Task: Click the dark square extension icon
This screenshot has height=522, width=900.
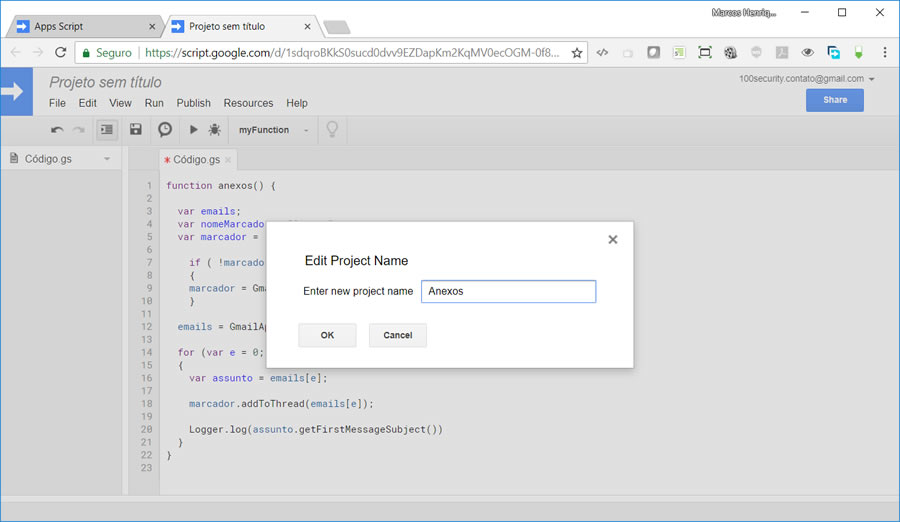Action: click(x=653, y=53)
